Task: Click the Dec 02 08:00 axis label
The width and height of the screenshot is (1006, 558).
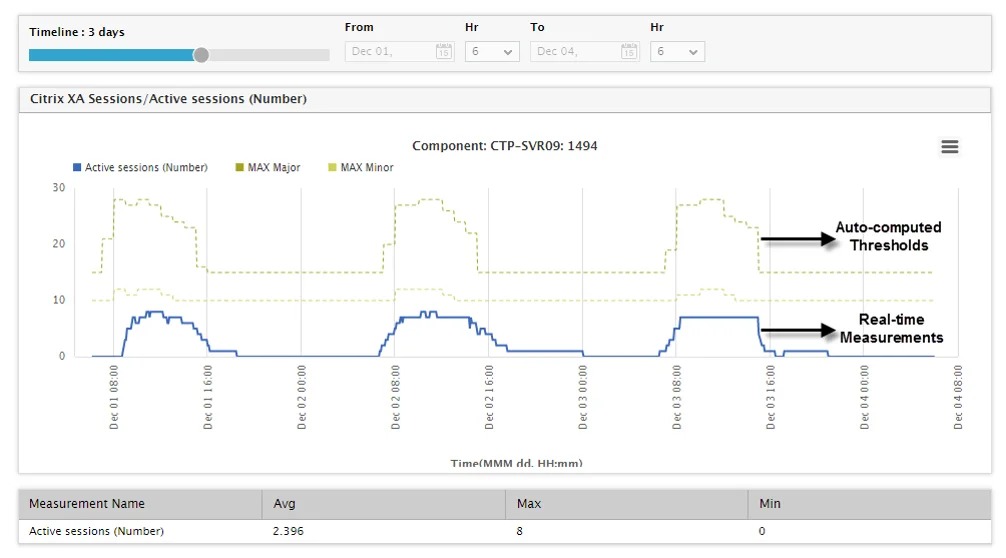Action: (x=395, y=398)
